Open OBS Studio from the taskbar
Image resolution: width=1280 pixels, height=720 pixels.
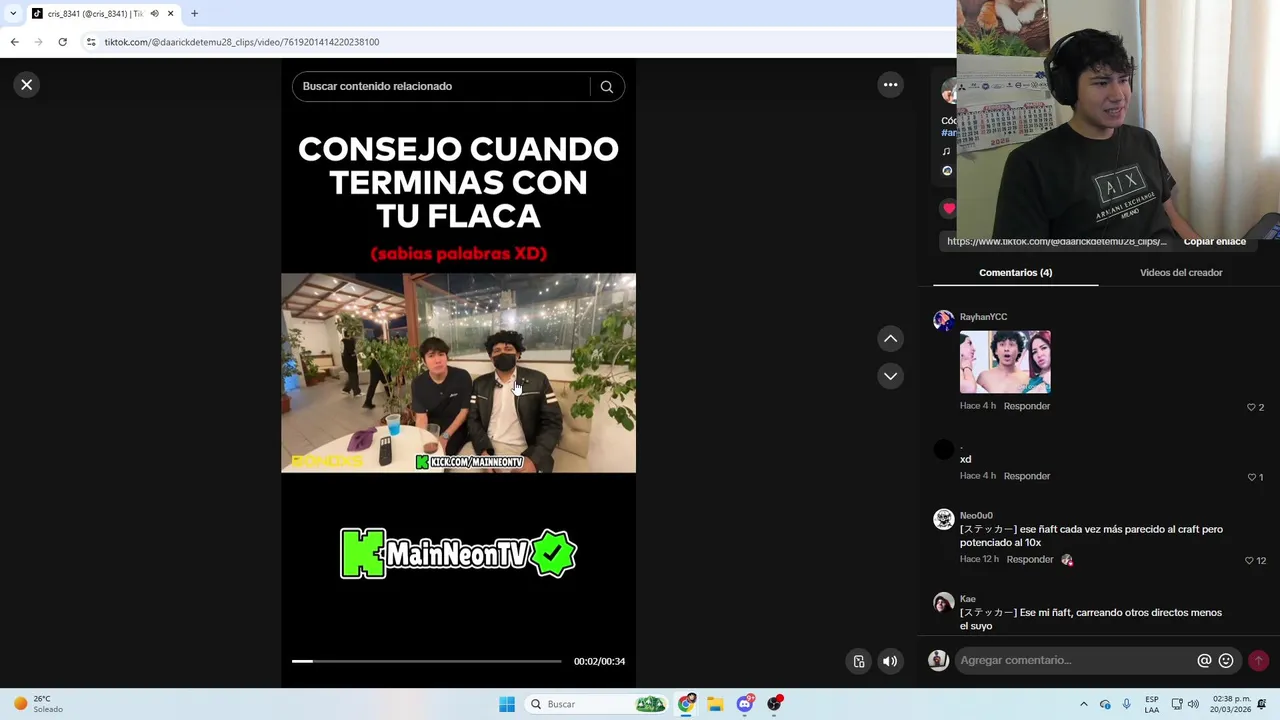[774, 704]
